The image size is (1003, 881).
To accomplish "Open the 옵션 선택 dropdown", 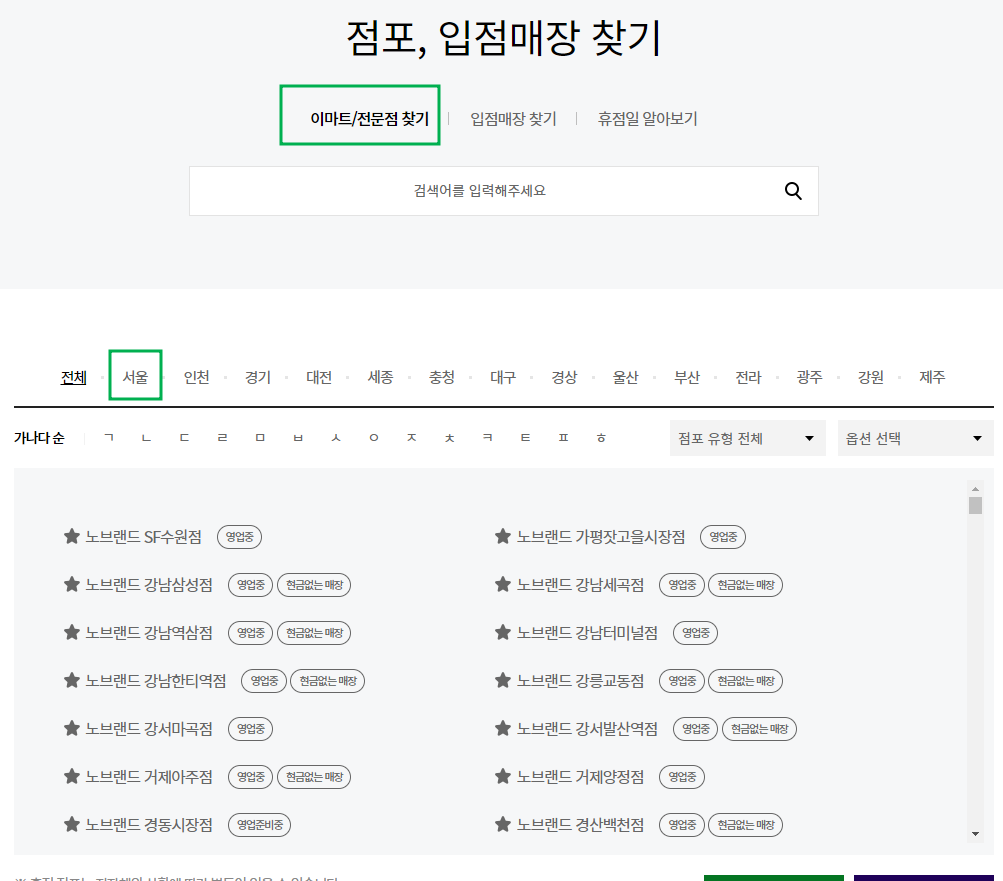I will pos(915,438).
